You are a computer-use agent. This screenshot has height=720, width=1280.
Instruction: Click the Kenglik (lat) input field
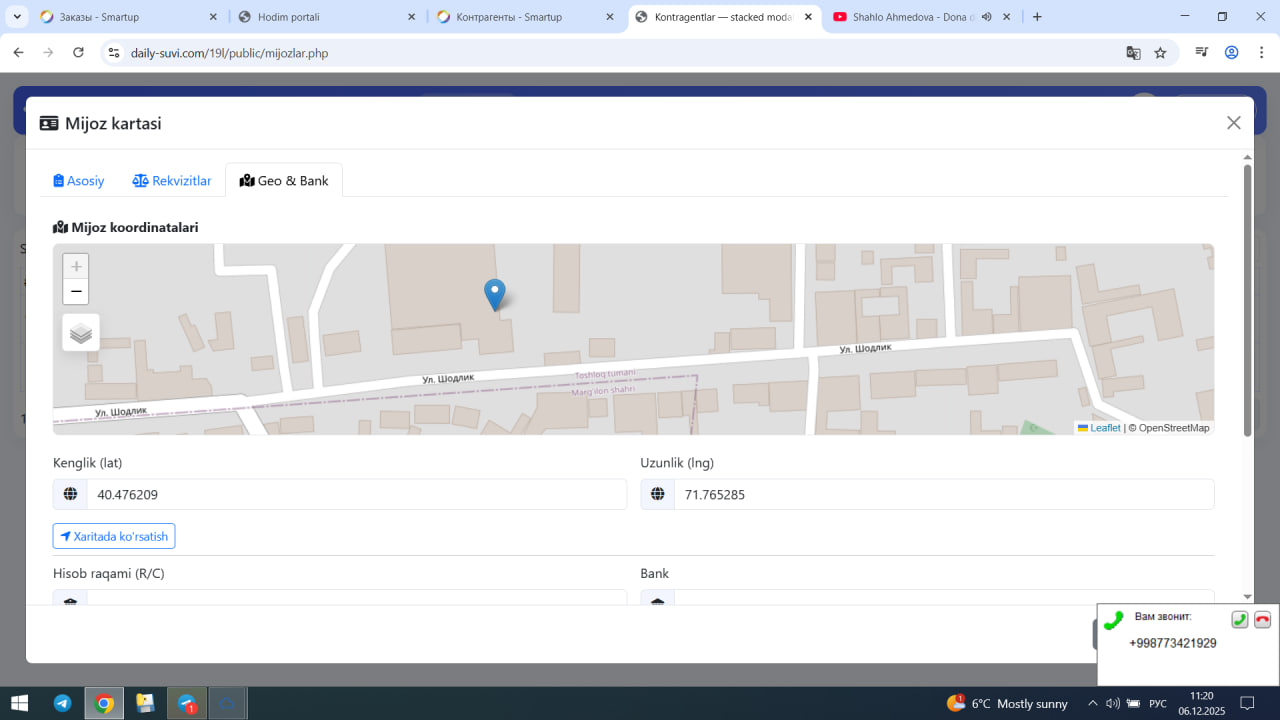356,495
